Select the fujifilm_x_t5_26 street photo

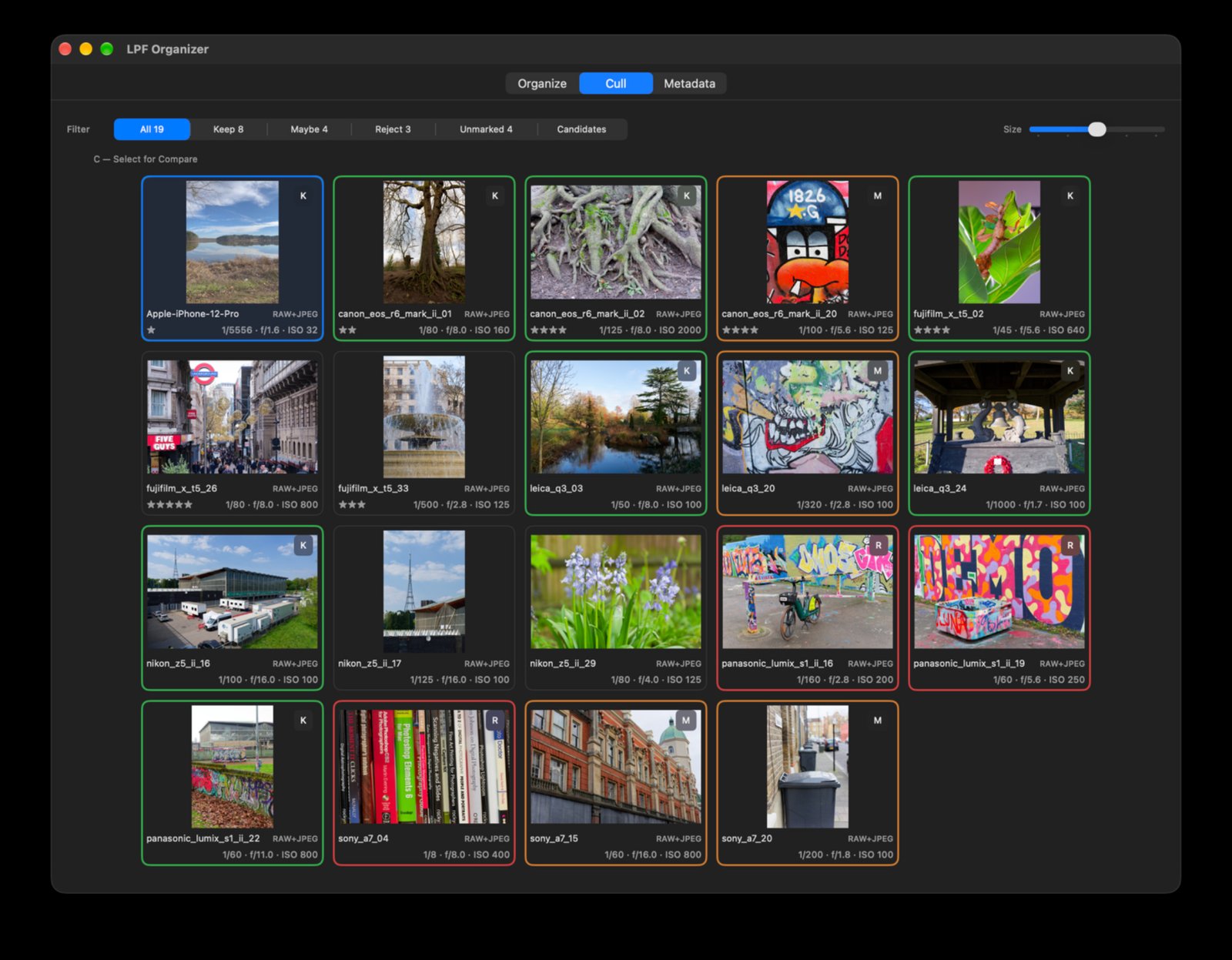[x=233, y=416]
